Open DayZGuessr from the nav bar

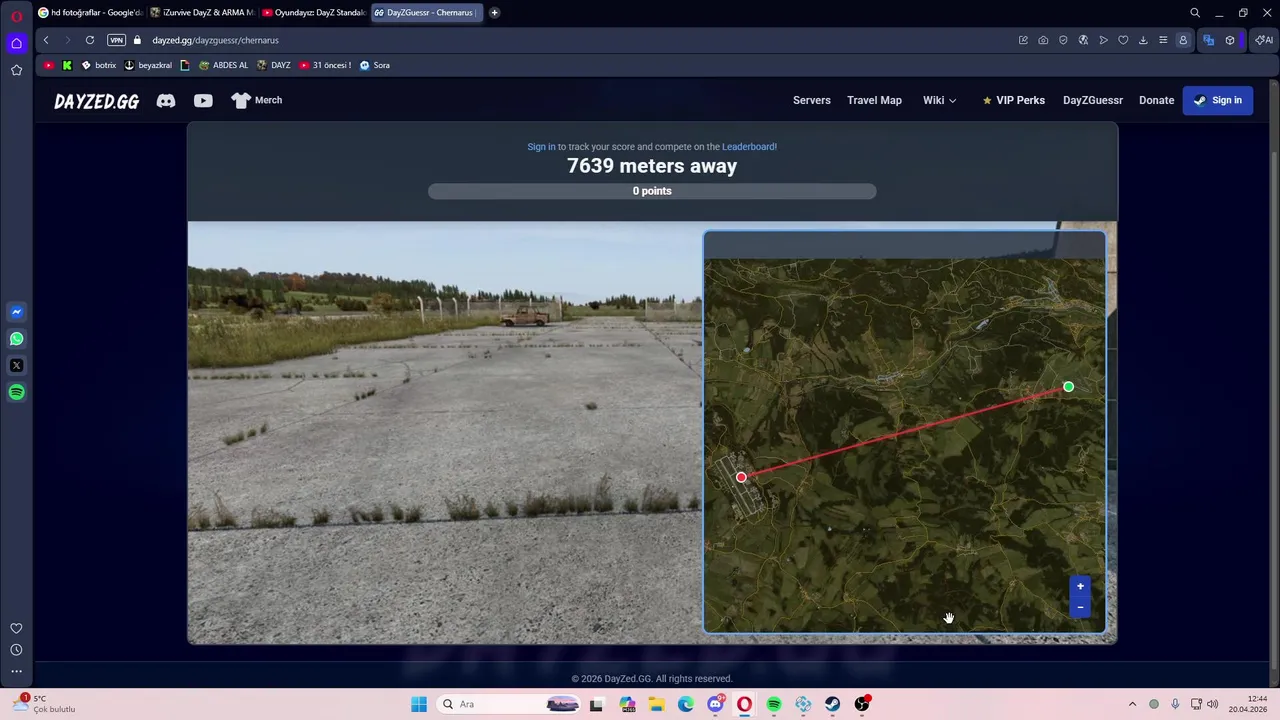(1093, 100)
